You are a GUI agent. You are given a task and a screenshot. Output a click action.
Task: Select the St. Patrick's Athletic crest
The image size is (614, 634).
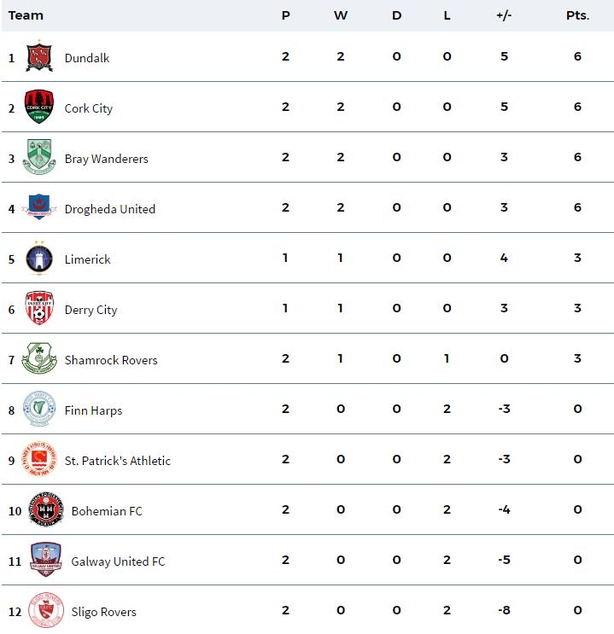tap(39, 459)
